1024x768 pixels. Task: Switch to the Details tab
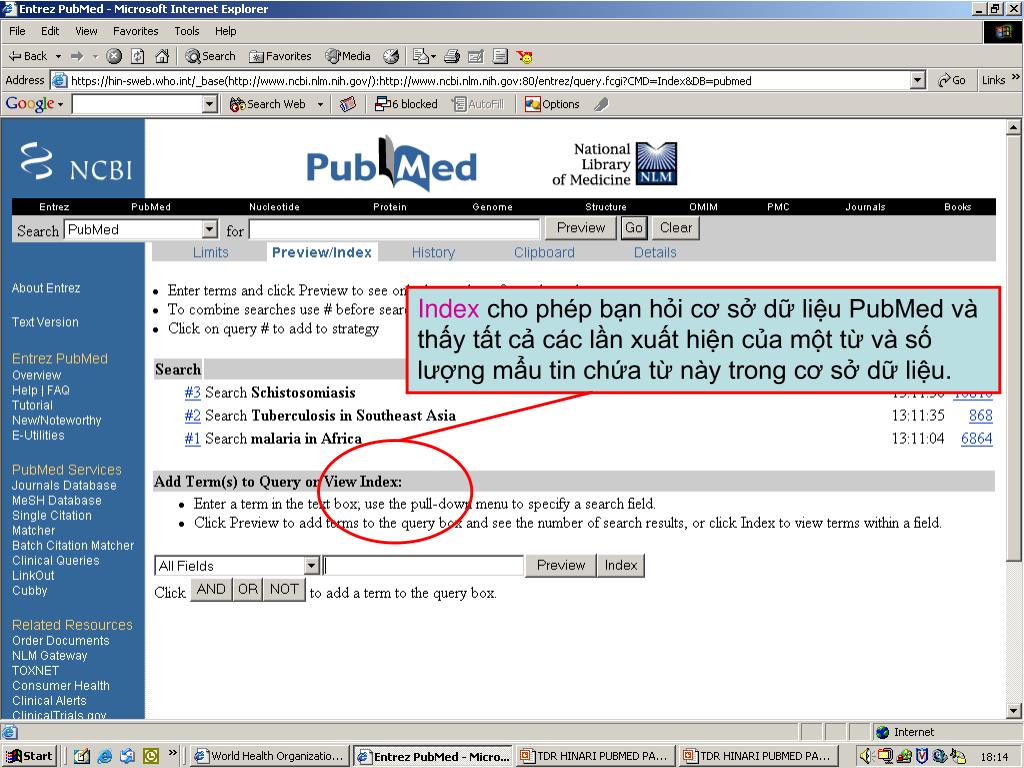point(655,252)
